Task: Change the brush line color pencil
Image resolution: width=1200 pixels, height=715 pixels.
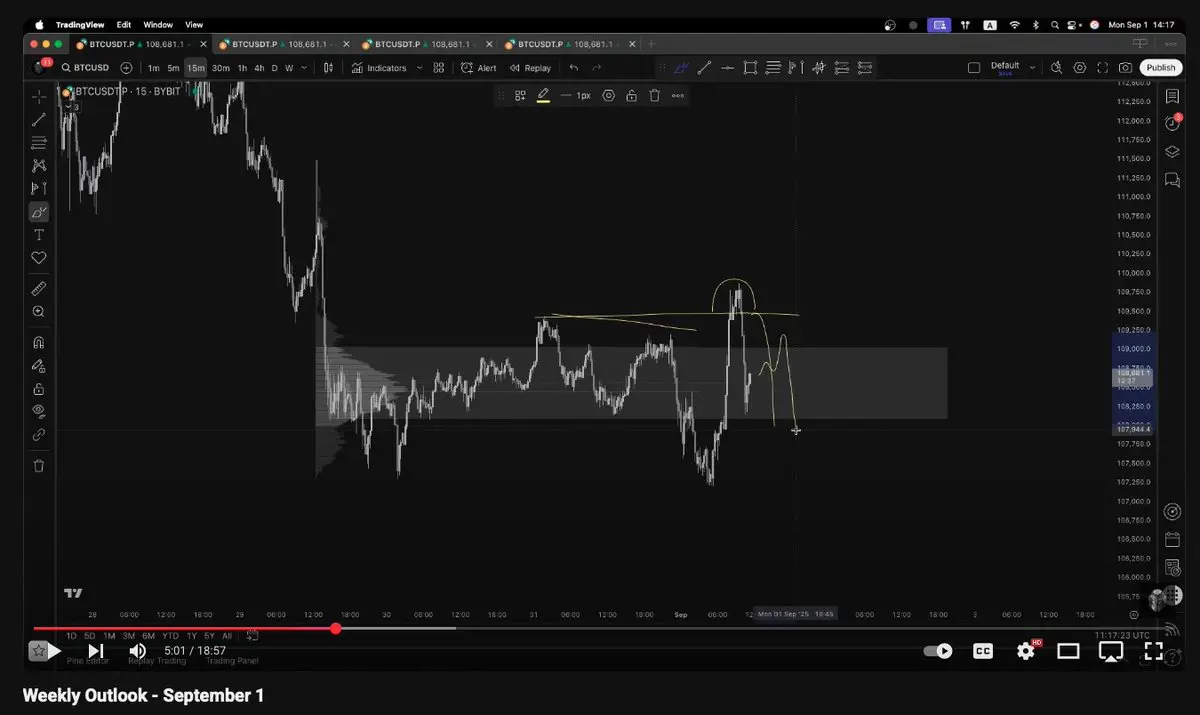Action: click(x=543, y=96)
